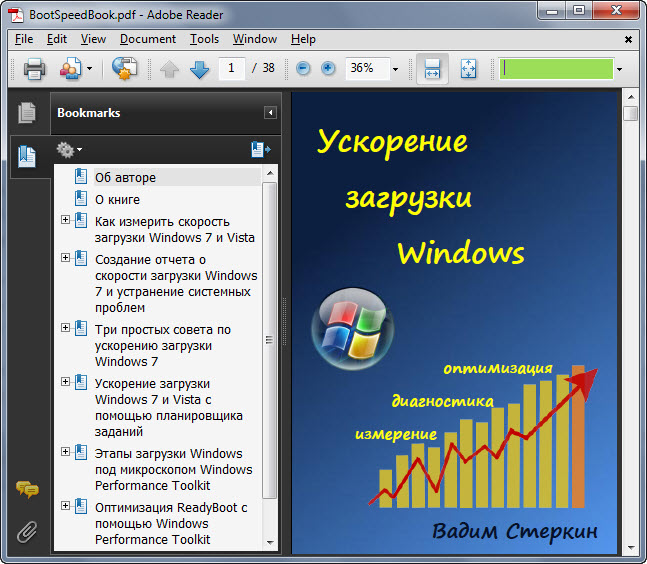Open 'Как измерить скорость загрузки' bookmark text
The height and width of the screenshot is (564, 647).
tap(175, 230)
